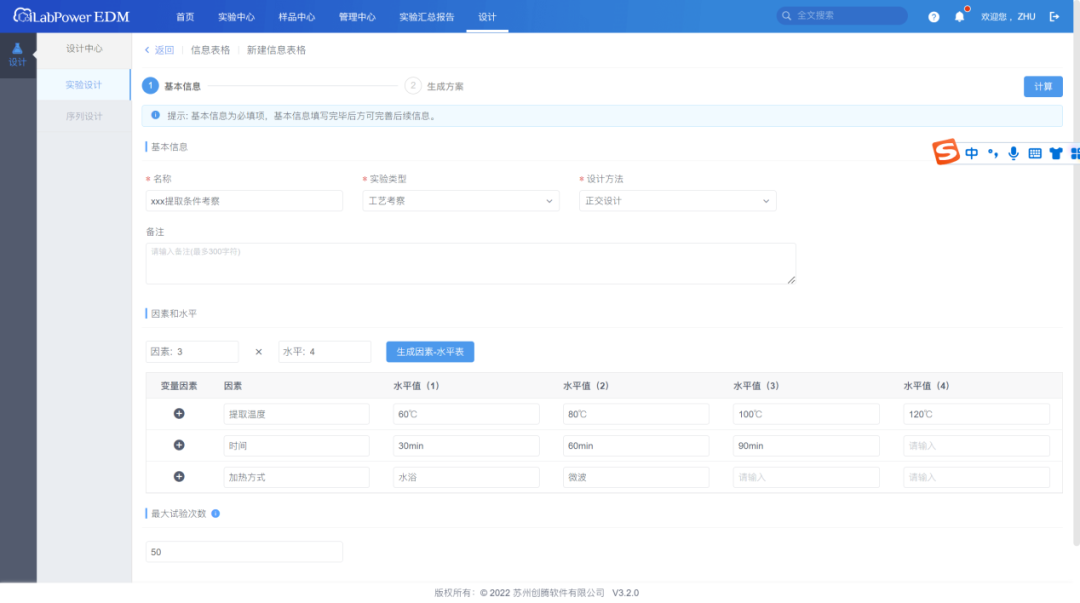Click the 提取温度 factor name field
Image resolution: width=1080 pixels, height=603 pixels.
click(x=296, y=414)
